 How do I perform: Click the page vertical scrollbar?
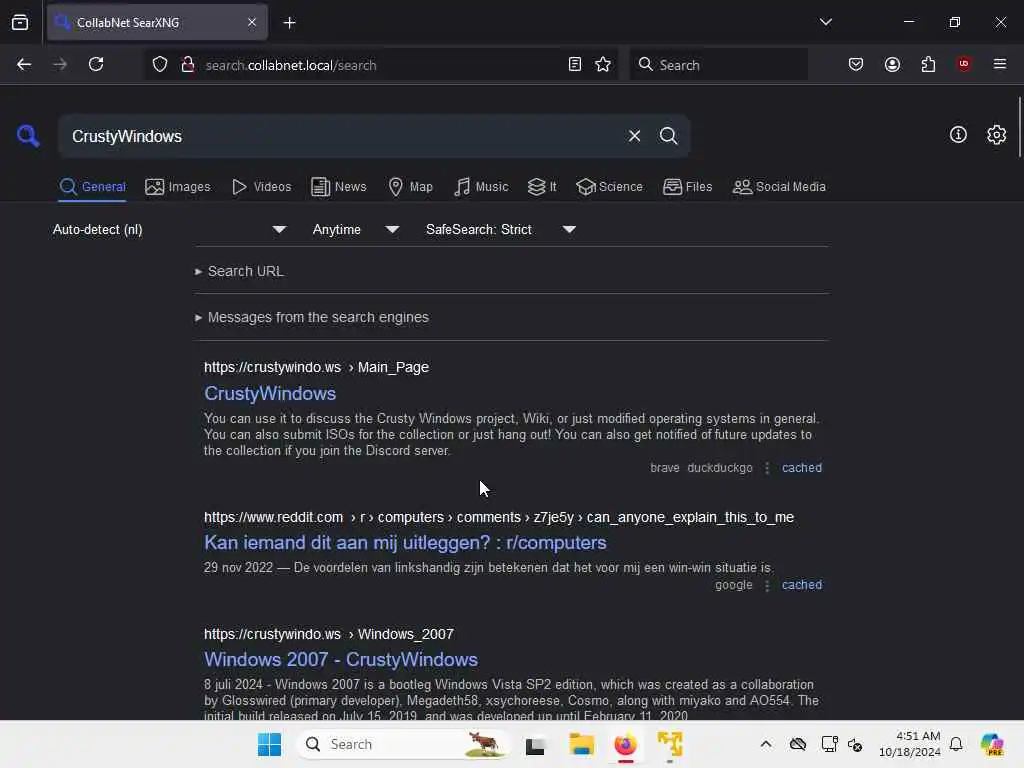coord(1019,127)
